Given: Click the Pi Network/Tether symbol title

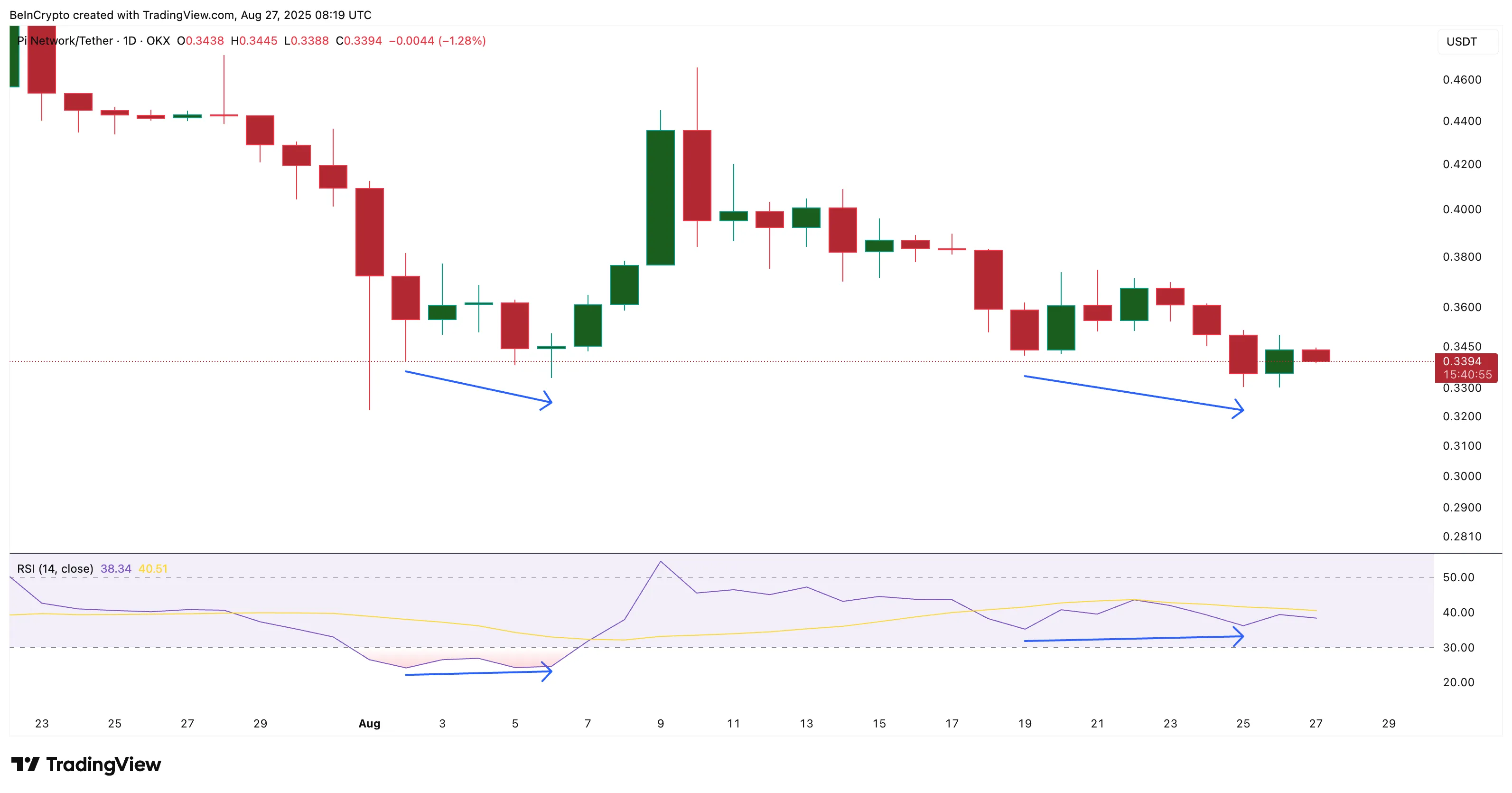Looking at the screenshot, I should pos(65,40).
